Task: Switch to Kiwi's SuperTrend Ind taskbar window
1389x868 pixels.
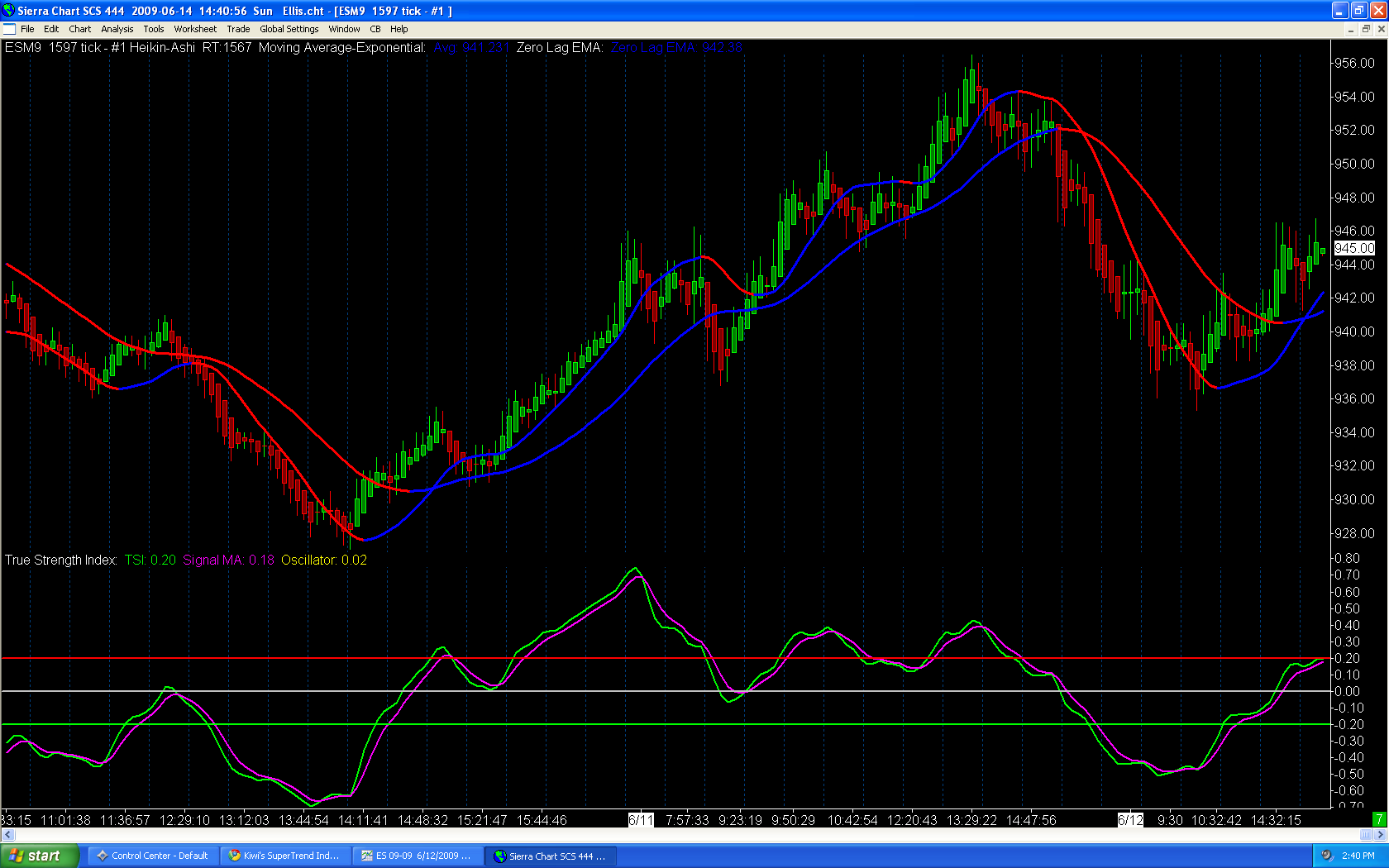Action: (x=286, y=856)
